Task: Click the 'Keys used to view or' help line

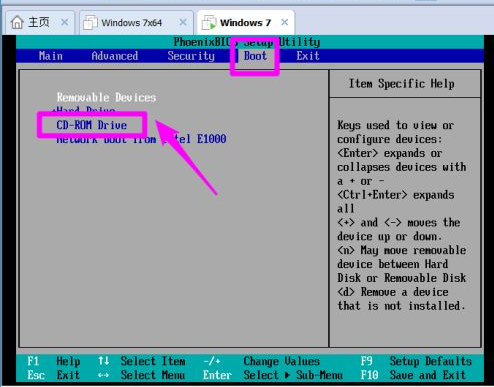Action: pyautogui.click(x=395, y=125)
